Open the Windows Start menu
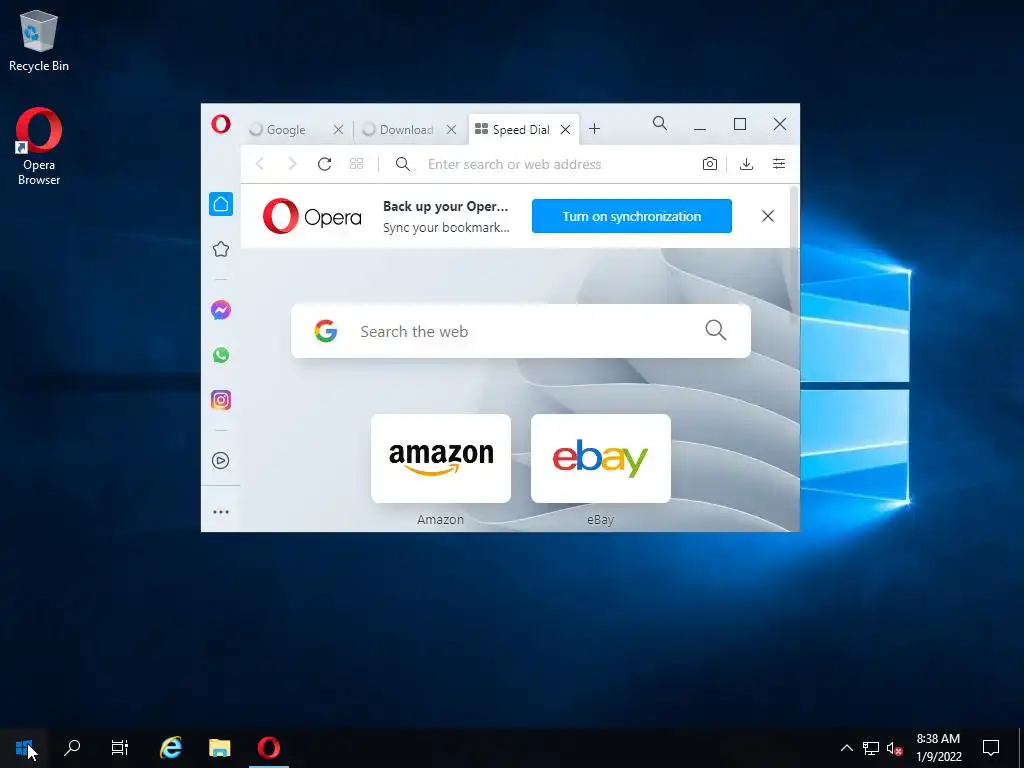This screenshot has height=768, width=1024. click(x=24, y=748)
